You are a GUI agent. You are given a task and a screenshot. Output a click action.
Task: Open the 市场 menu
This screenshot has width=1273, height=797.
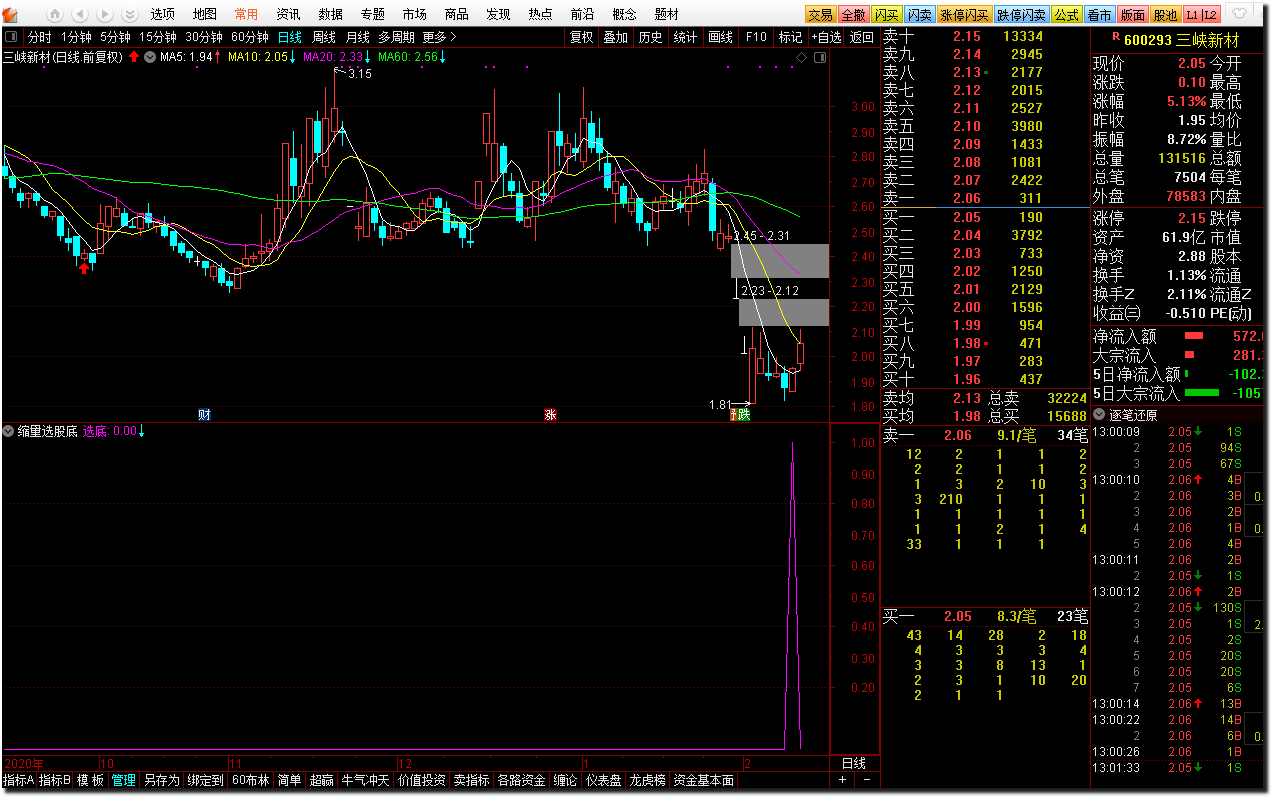pos(414,14)
